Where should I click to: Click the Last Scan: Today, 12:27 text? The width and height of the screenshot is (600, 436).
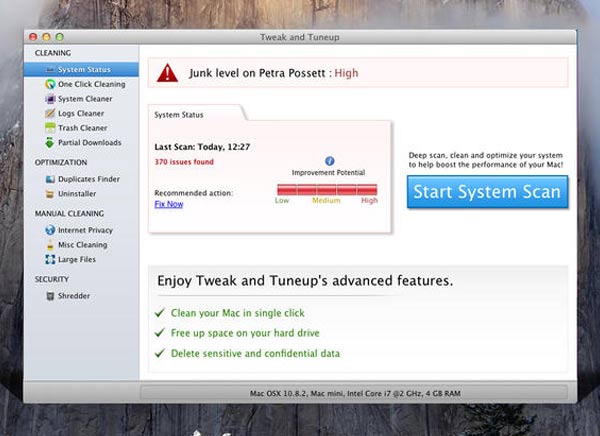[x=202, y=147]
